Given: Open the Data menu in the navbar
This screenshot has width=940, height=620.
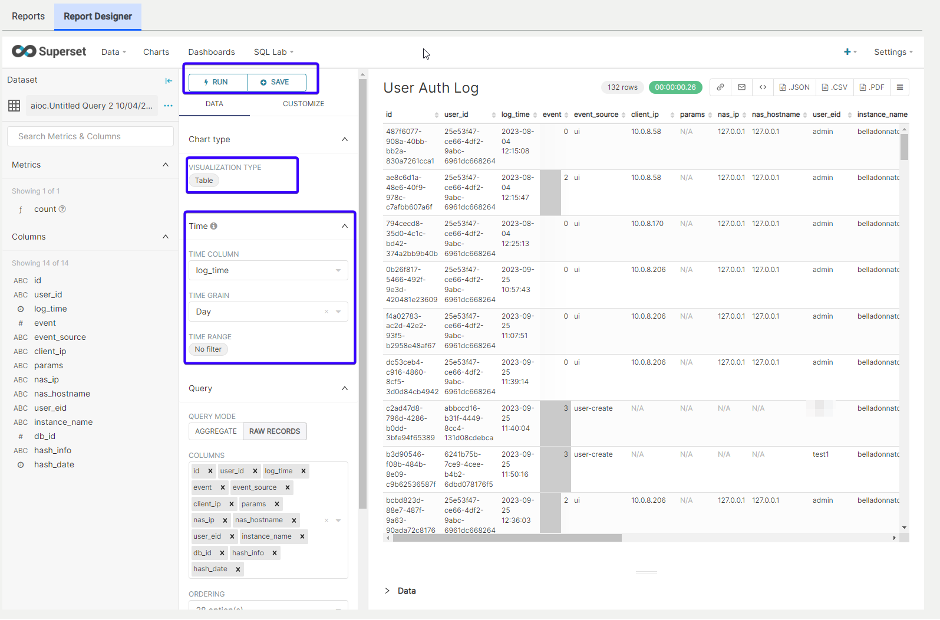Looking at the screenshot, I should tap(112, 52).
